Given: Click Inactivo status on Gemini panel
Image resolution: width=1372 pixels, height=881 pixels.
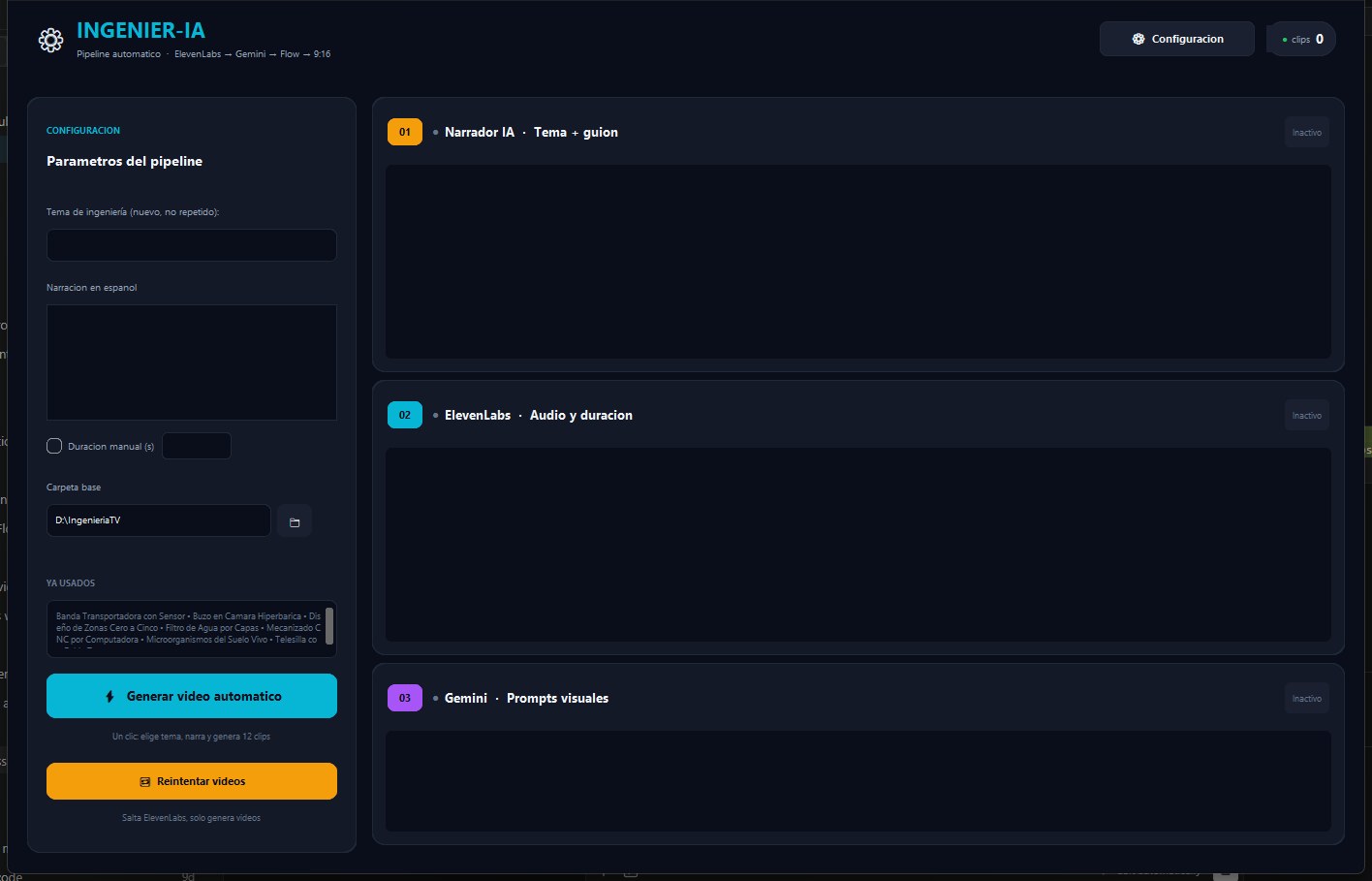Looking at the screenshot, I should pyautogui.click(x=1306, y=699).
